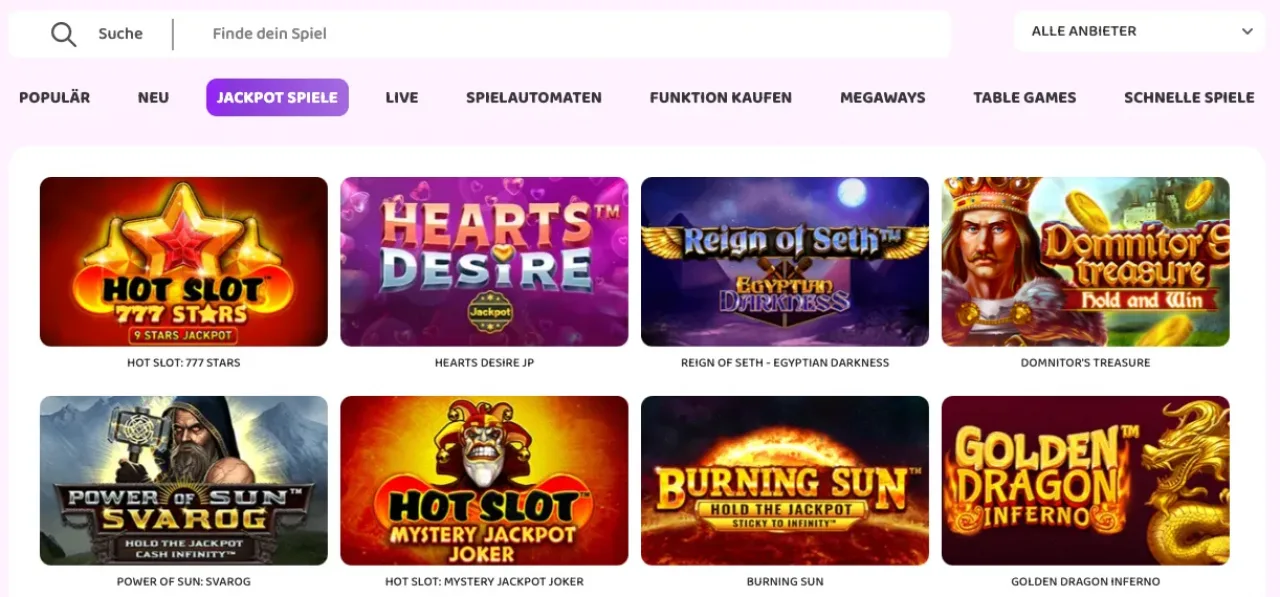Play Reign of Seth Egyptian Darkness
The width and height of the screenshot is (1280, 597).
point(785,262)
